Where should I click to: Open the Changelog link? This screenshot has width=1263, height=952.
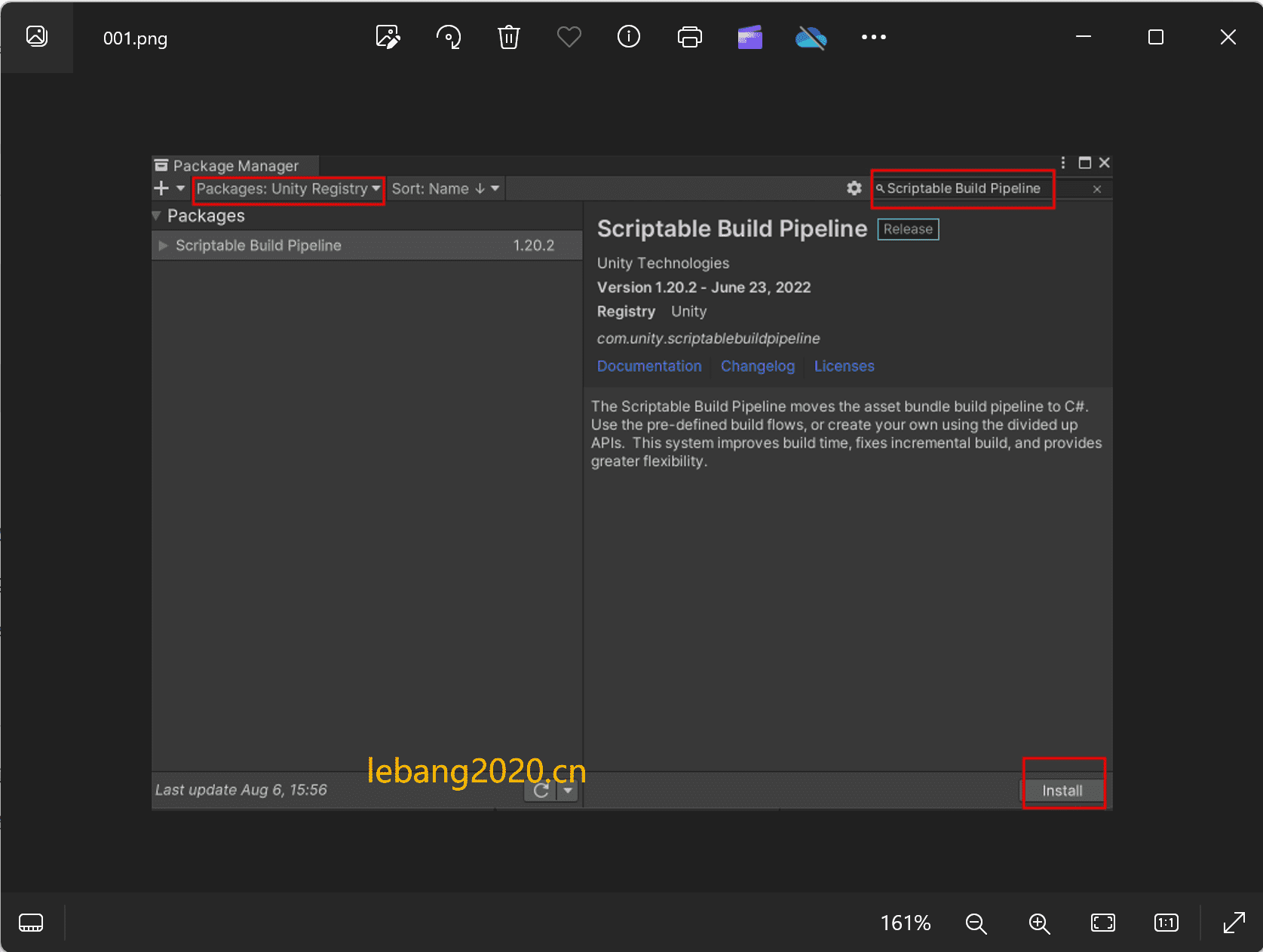tap(758, 366)
